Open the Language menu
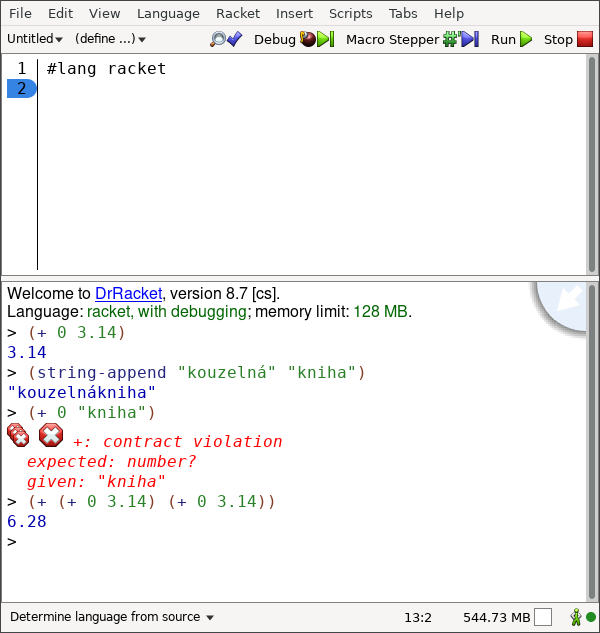This screenshot has width=600, height=633. pyautogui.click(x=168, y=13)
